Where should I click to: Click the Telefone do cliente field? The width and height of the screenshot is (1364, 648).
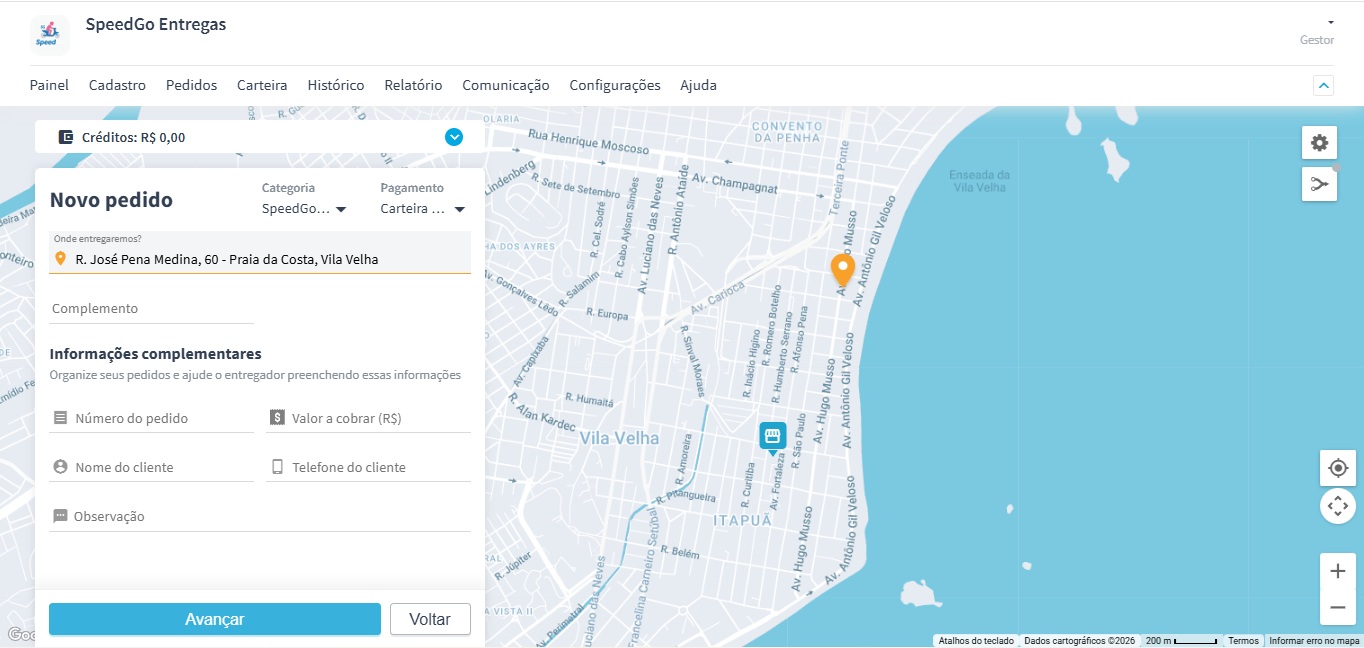point(378,467)
